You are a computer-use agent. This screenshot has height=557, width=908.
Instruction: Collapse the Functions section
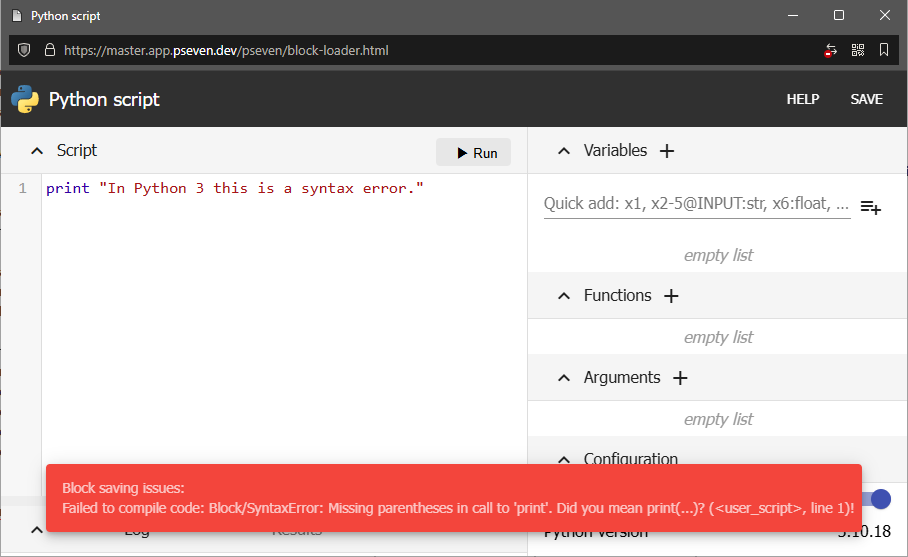(564, 296)
